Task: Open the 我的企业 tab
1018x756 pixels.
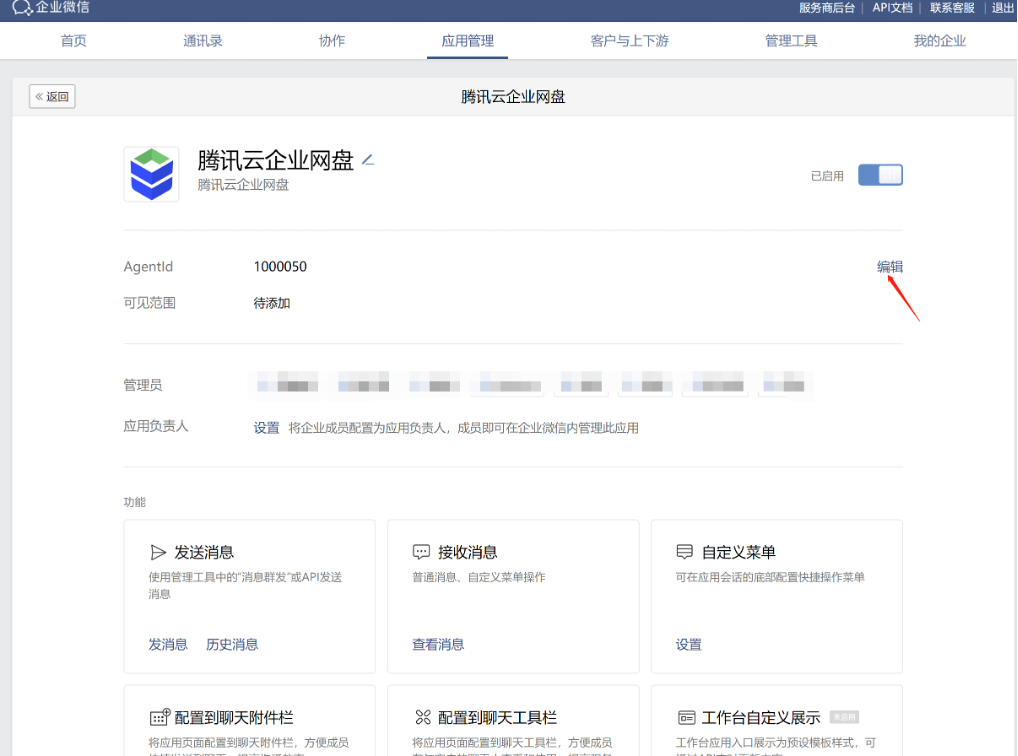Action: click(x=939, y=41)
